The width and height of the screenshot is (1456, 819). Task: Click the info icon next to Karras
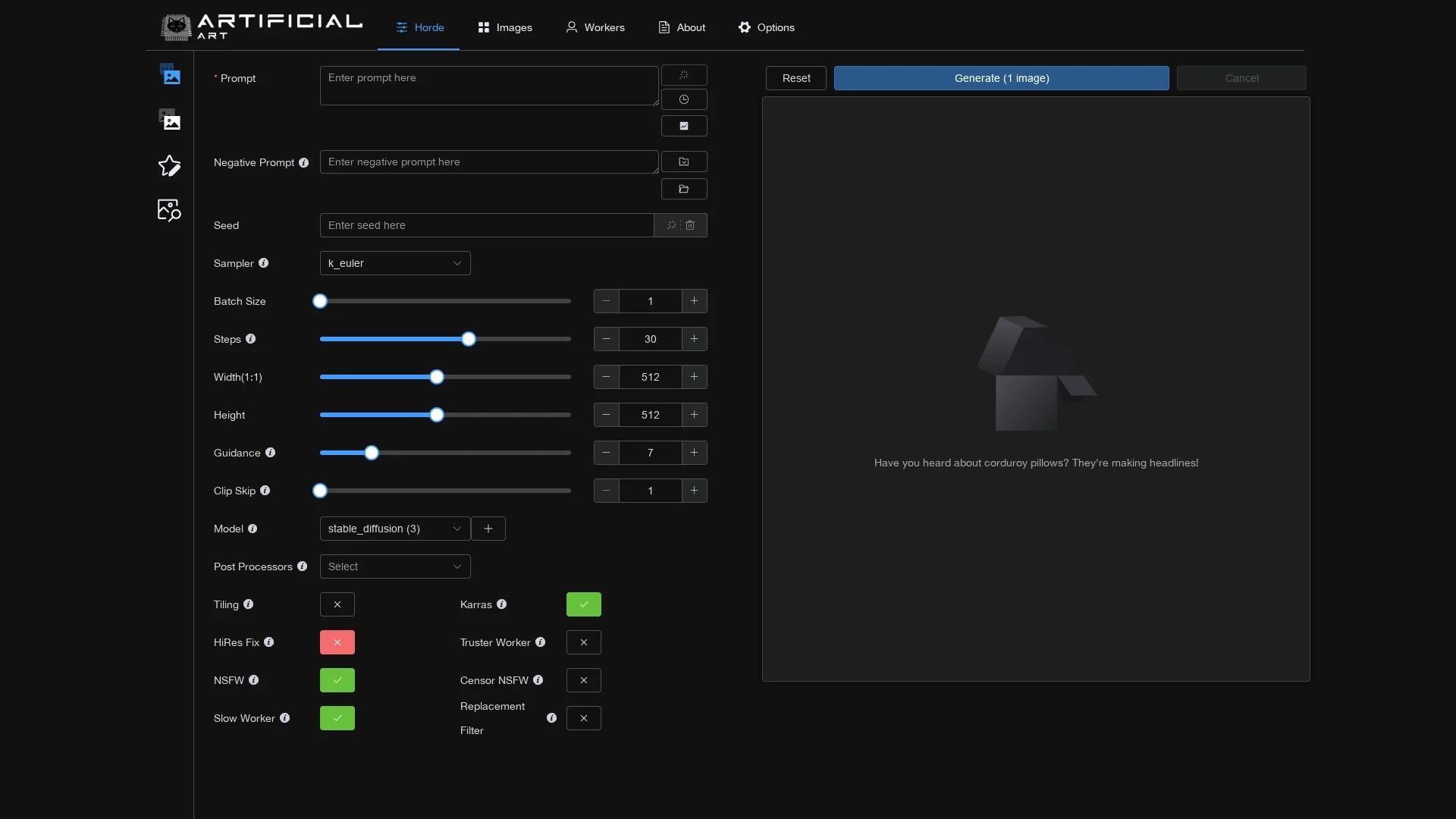(502, 604)
